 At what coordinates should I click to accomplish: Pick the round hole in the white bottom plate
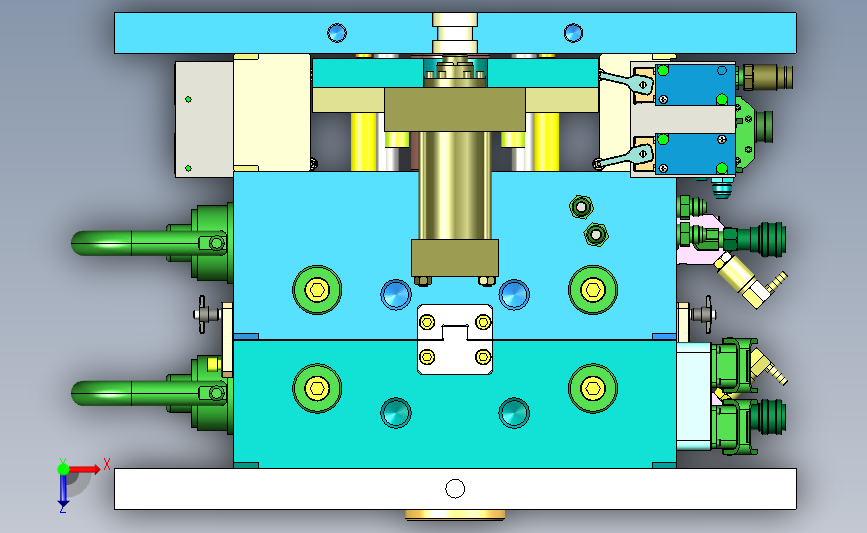point(455,489)
